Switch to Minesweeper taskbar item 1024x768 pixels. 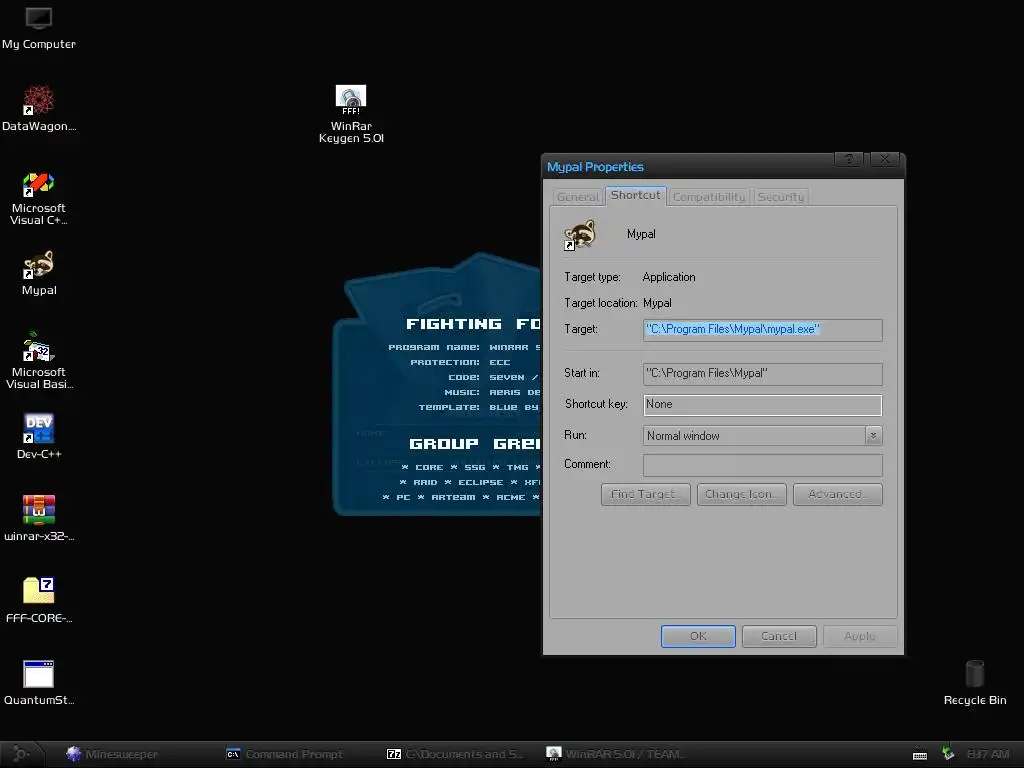(112, 754)
